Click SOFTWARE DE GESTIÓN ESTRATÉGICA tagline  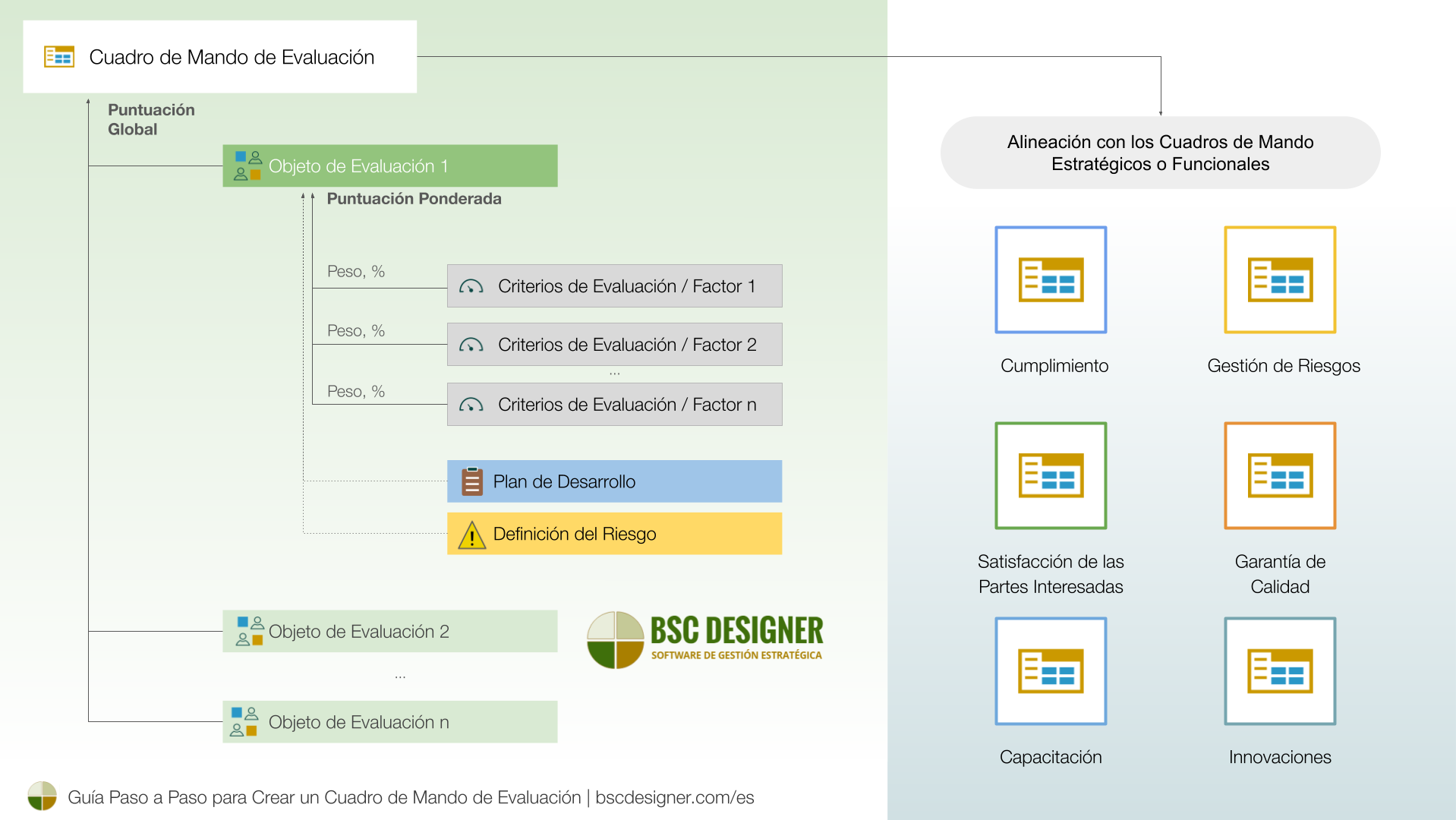pos(736,655)
